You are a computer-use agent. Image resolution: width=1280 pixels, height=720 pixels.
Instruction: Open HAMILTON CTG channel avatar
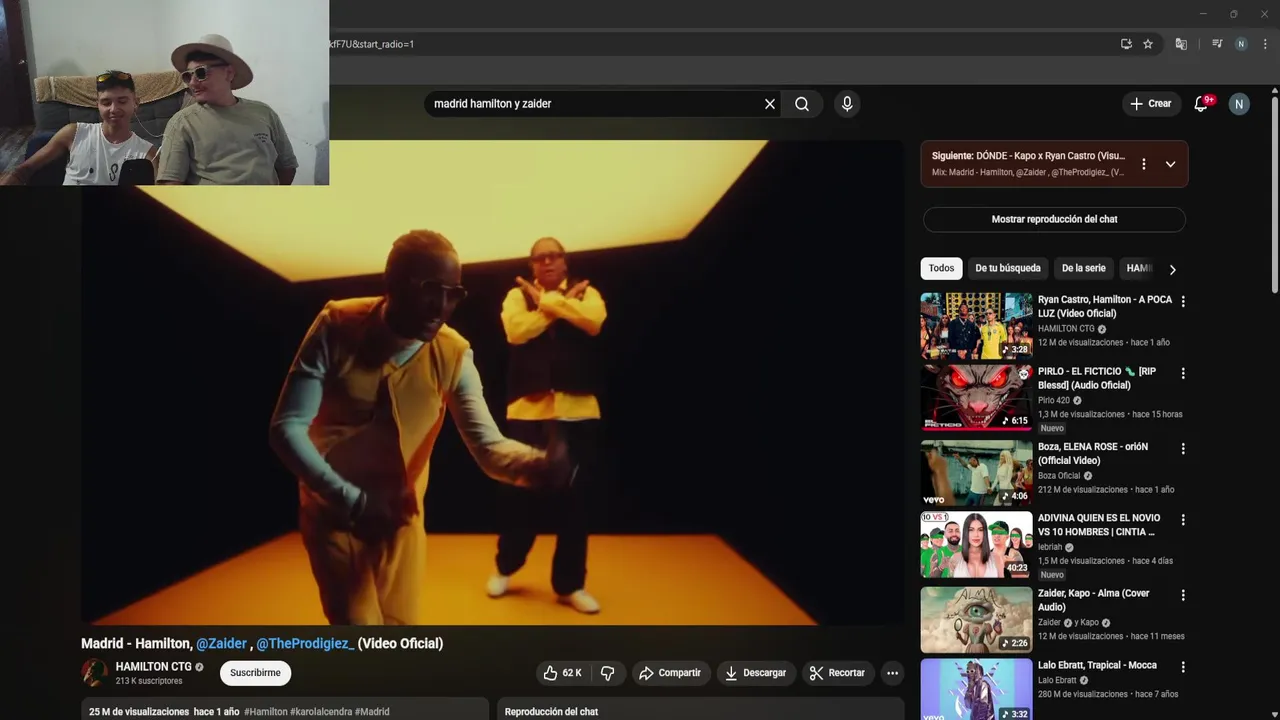tap(95, 673)
